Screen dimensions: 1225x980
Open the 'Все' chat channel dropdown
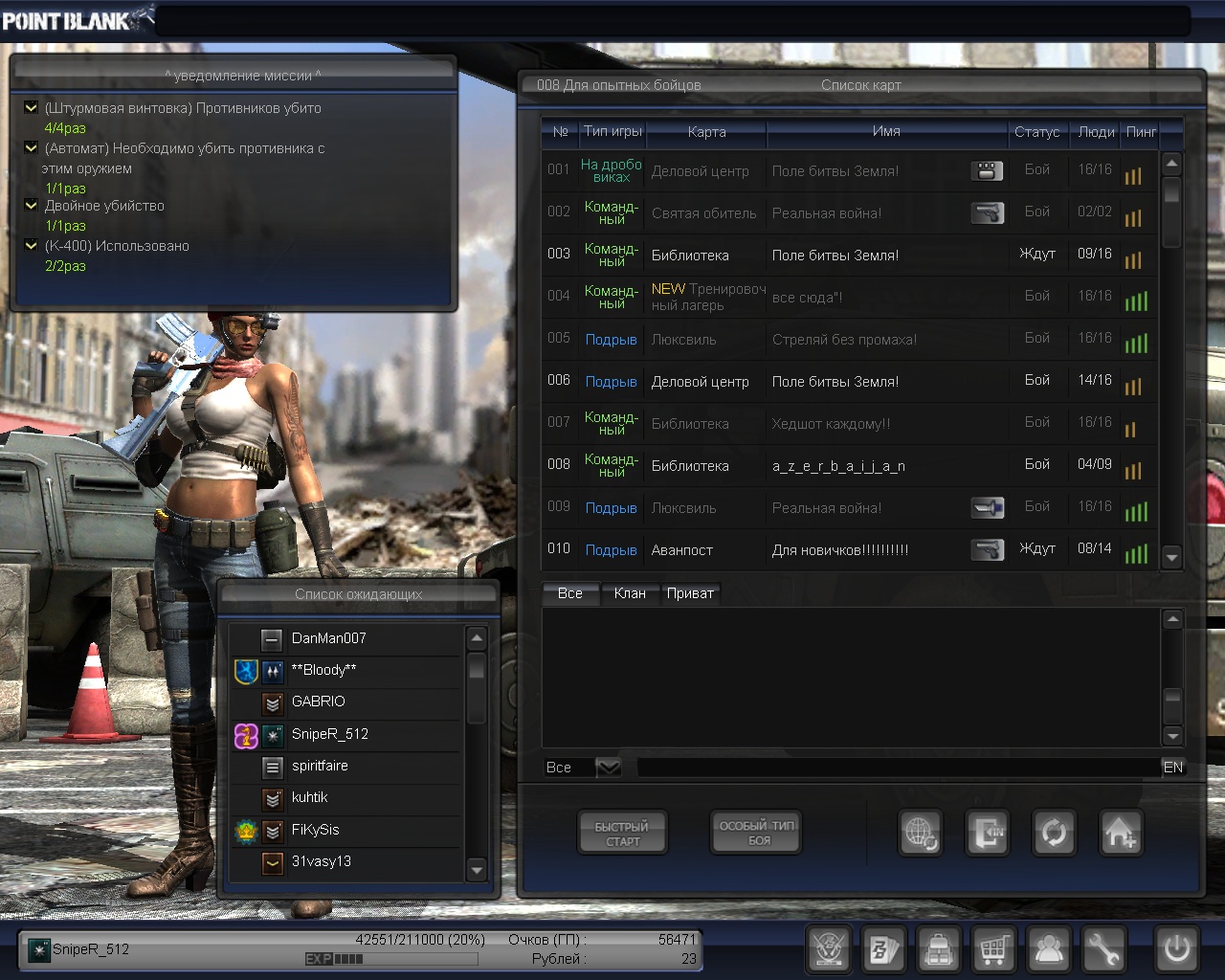click(609, 767)
